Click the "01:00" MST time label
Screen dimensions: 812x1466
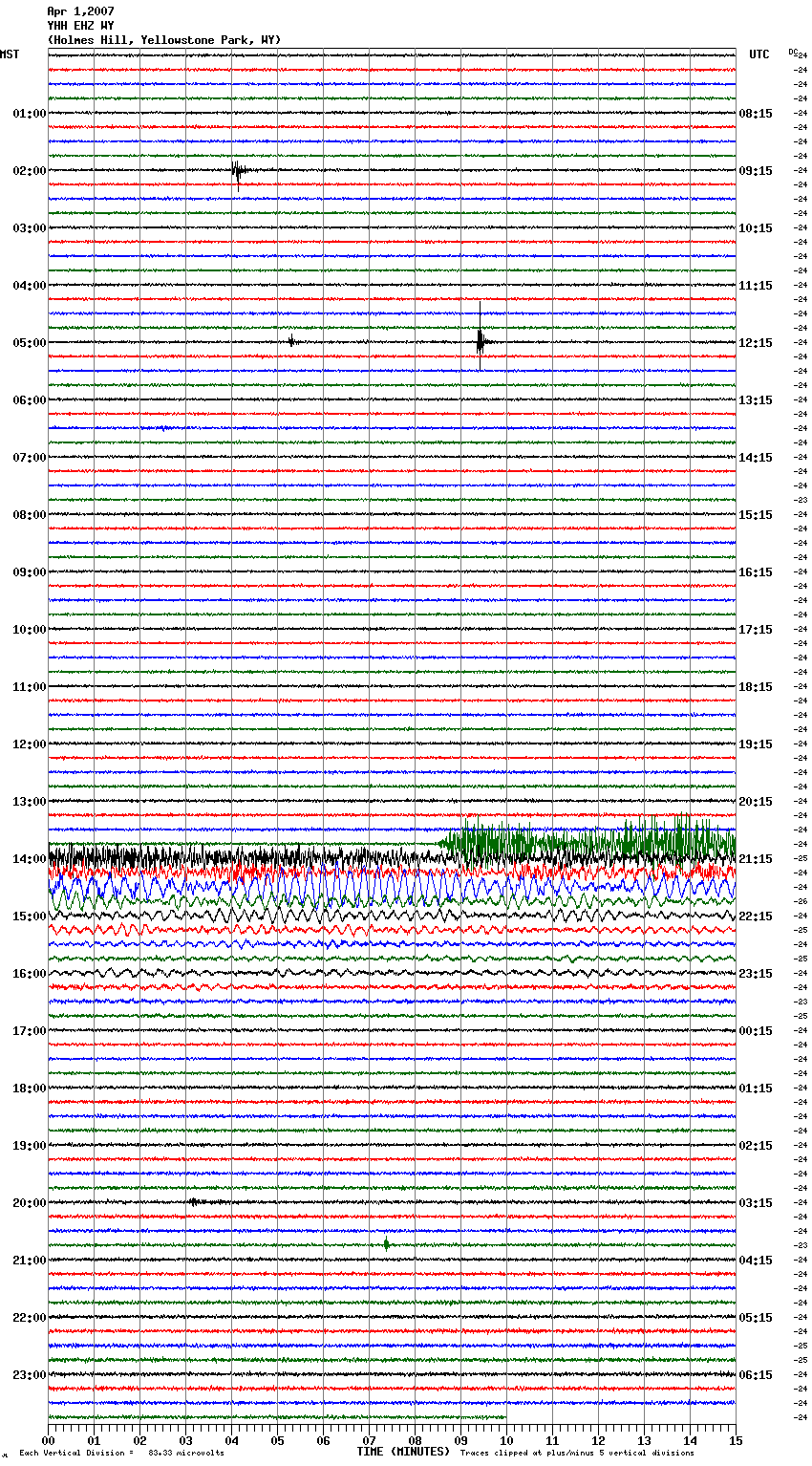(30, 114)
